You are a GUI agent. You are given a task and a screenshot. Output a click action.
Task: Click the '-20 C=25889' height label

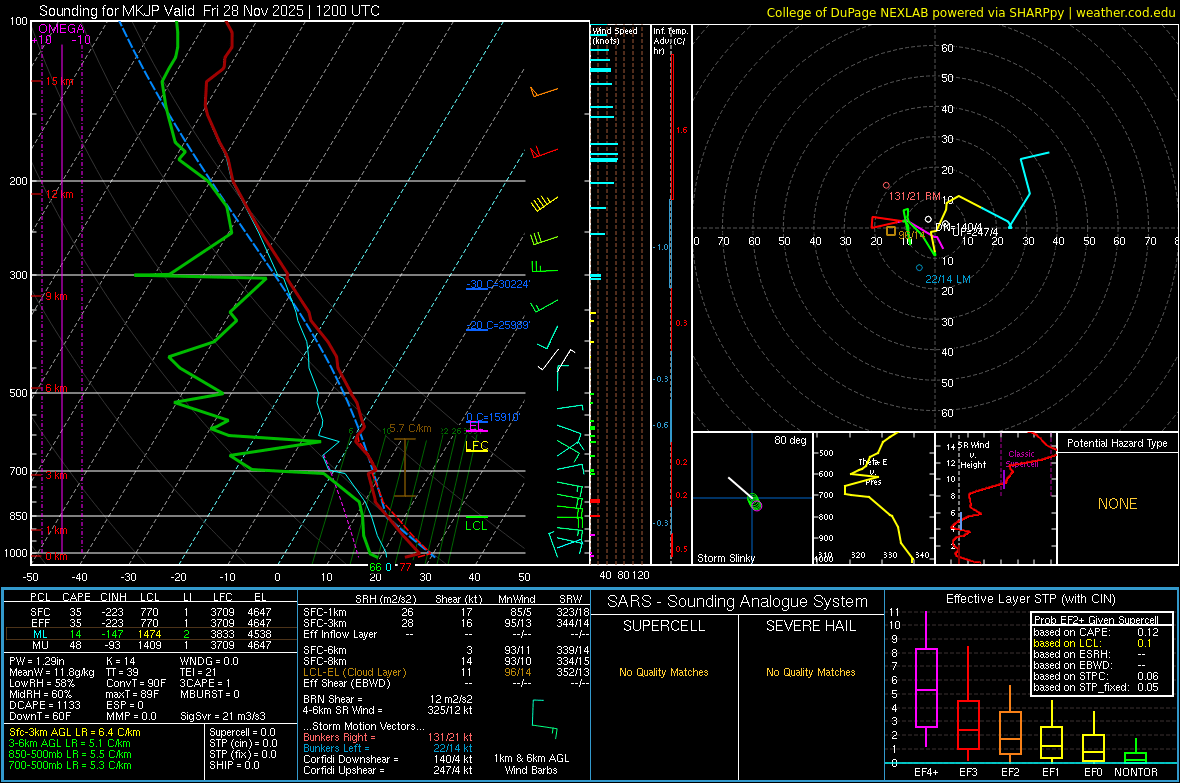[498, 325]
